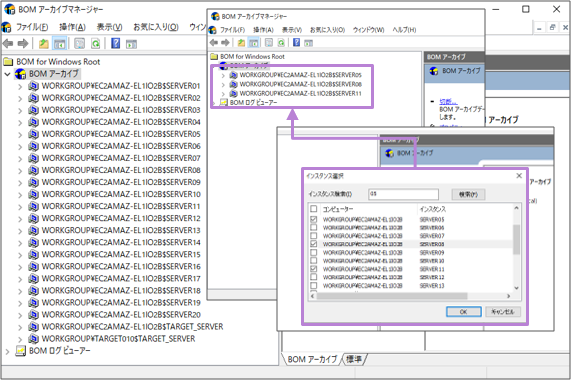Expand the SERVER08 node in the second window tree
The image size is (571, 380).
[x=223, y=84]
